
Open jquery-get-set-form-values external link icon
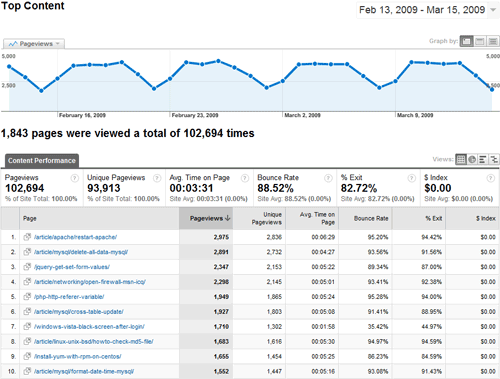(x=27, y=267)
